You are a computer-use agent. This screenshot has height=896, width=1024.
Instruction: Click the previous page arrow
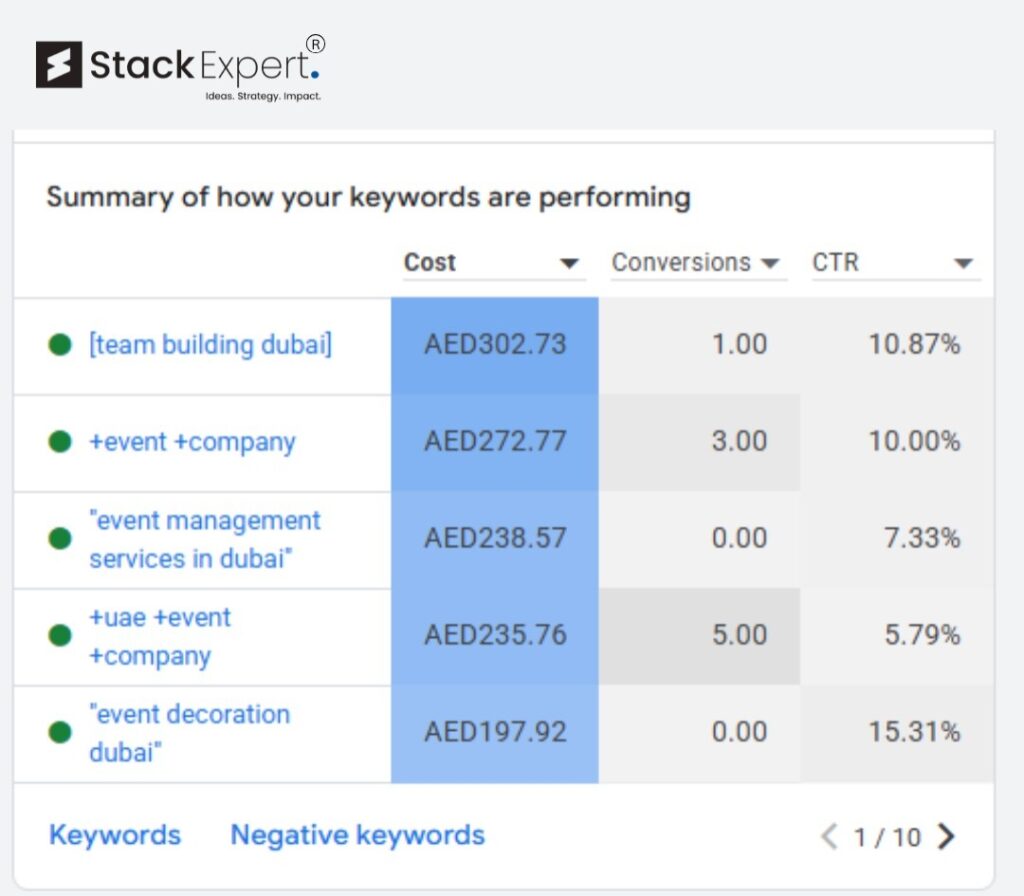[828, 835]
